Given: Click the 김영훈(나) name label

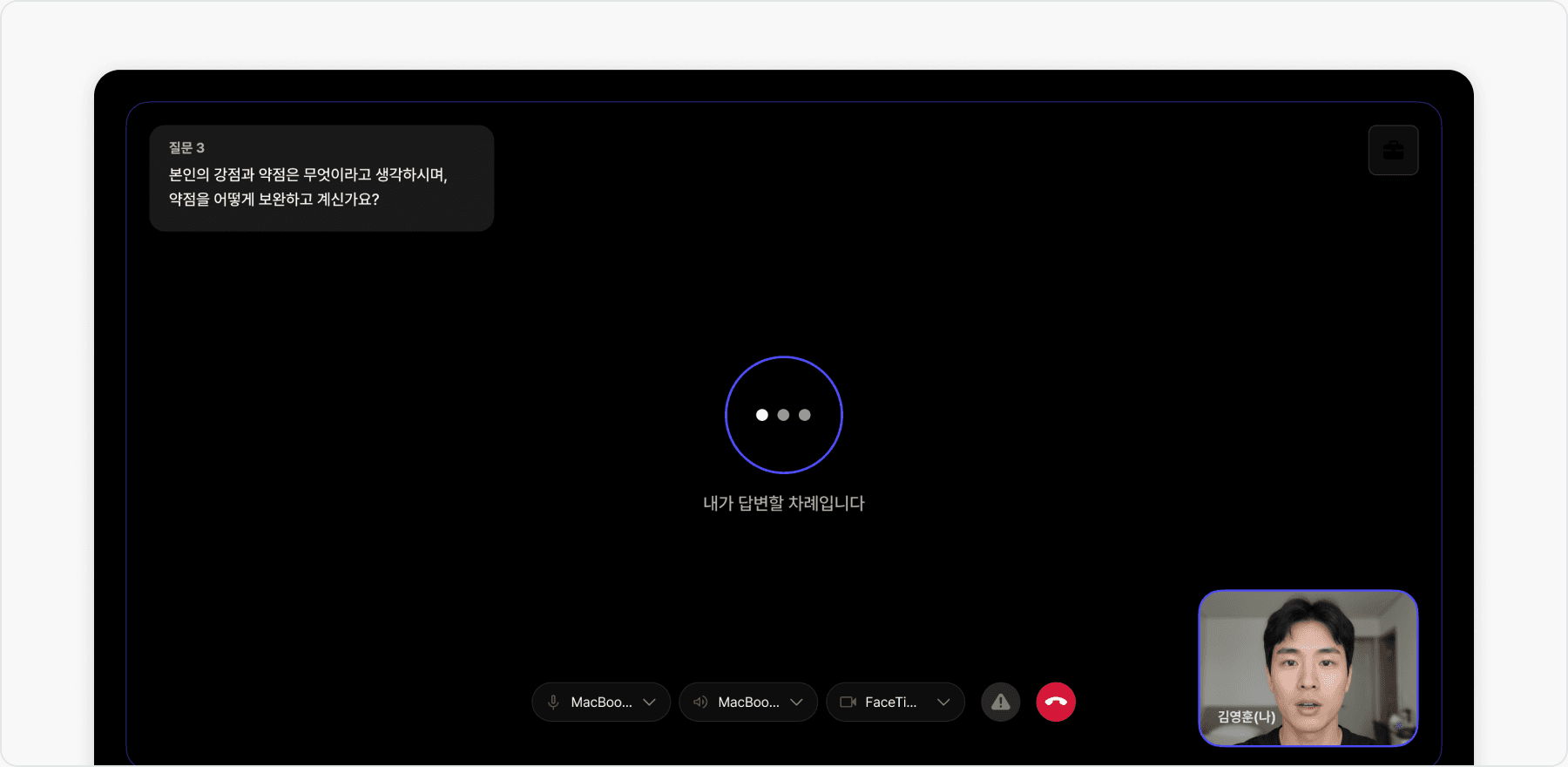Looking at the screenshot, I should [1246, 716].
